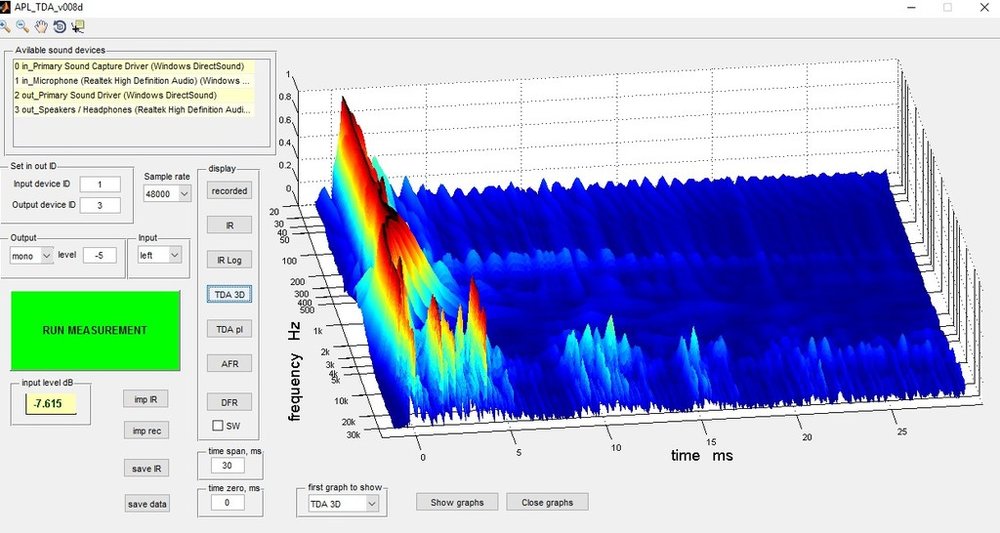Viewport: 1000px width, 533px height.
Task: Show the AFR display
Action: (x=230, y=363)
